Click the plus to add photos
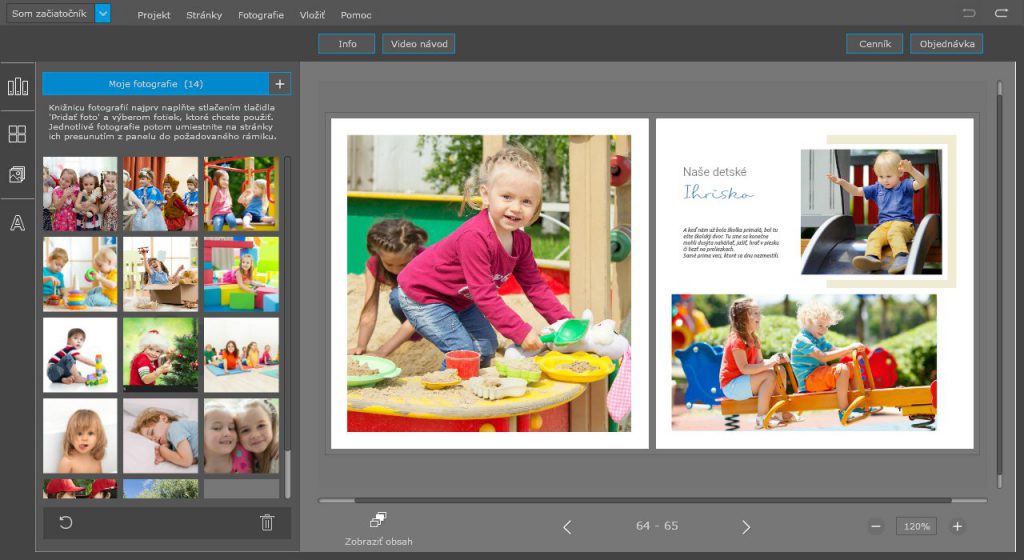1024x560 pixels. [280, 84]
